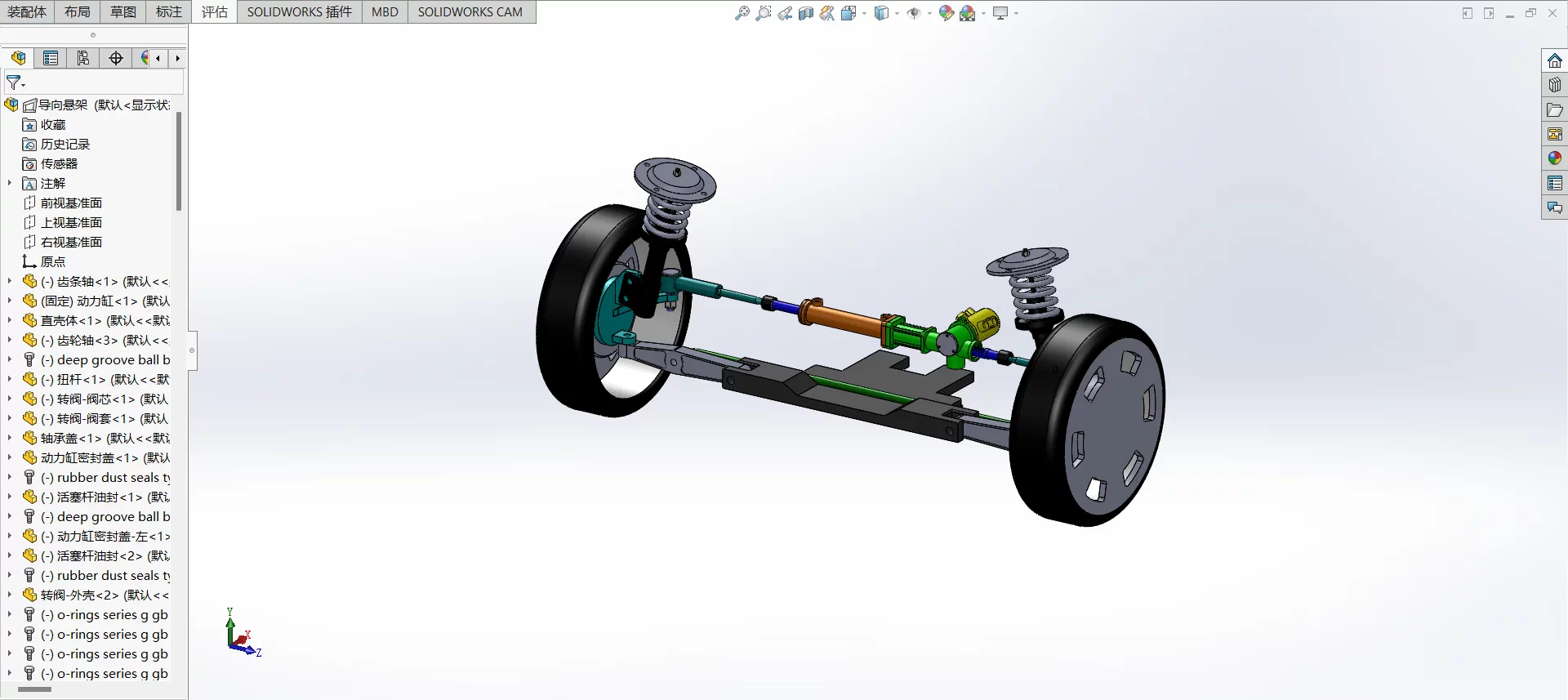Open the Edit Appearance tool

(x=946, y=13)
